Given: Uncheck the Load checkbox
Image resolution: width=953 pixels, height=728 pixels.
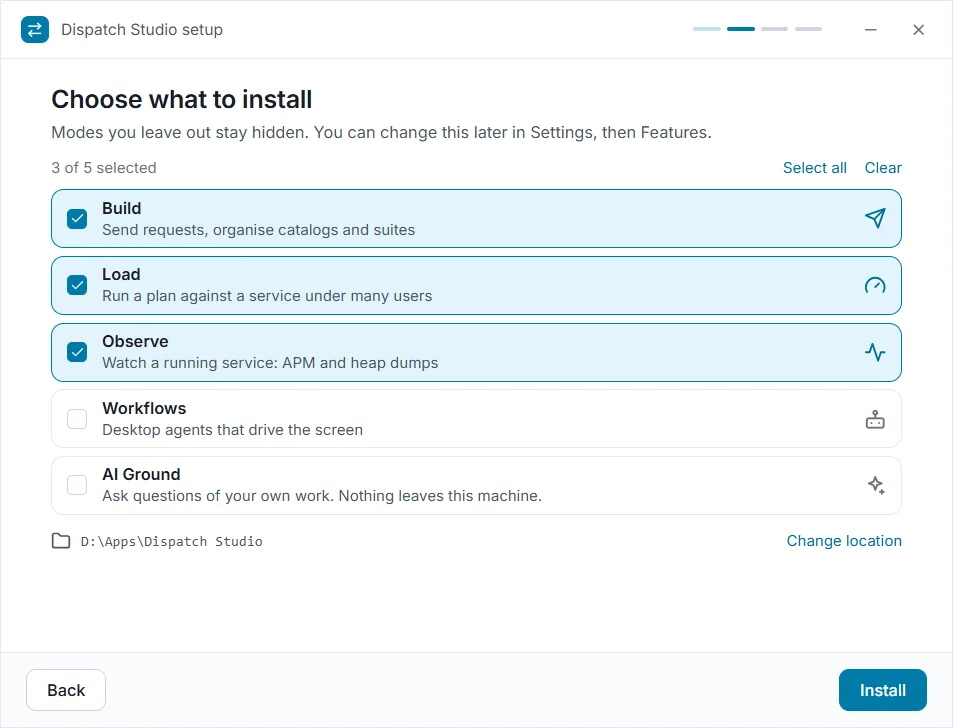Looking at the screenshot, I should coord(77,285).
